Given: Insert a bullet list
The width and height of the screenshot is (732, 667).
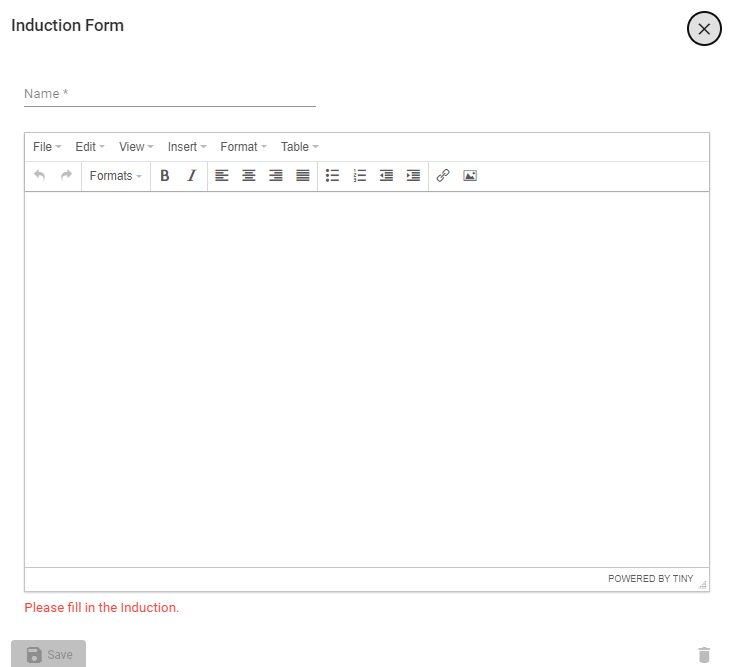Looking at the screenshot, I should (x=332, y=176).
